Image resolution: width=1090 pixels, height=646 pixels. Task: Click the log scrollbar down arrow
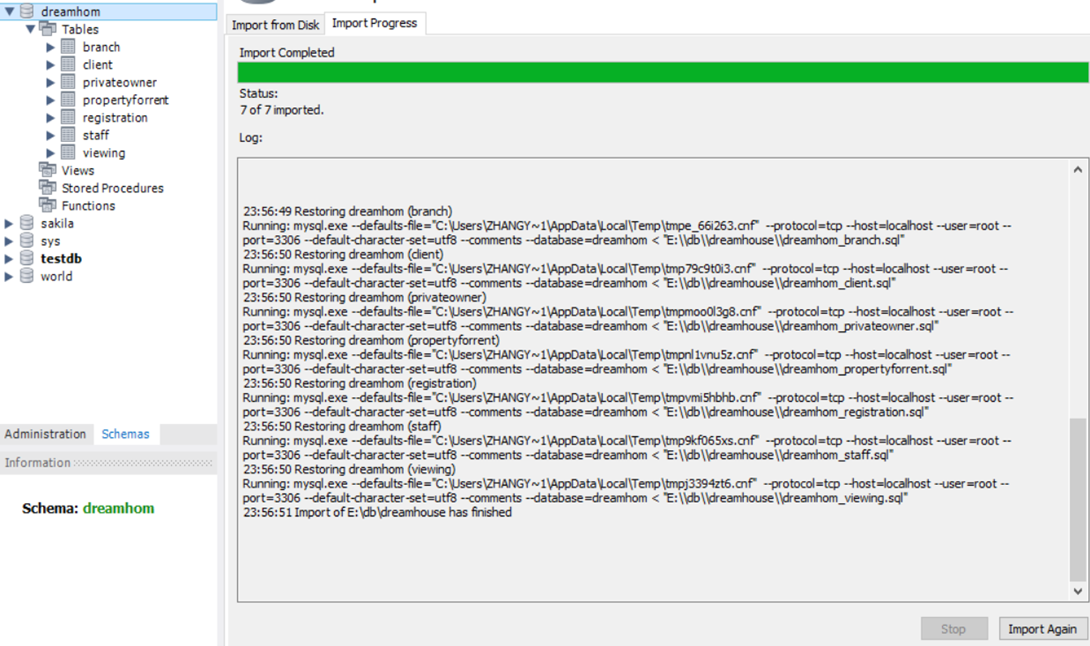[x=1077, y=592]
